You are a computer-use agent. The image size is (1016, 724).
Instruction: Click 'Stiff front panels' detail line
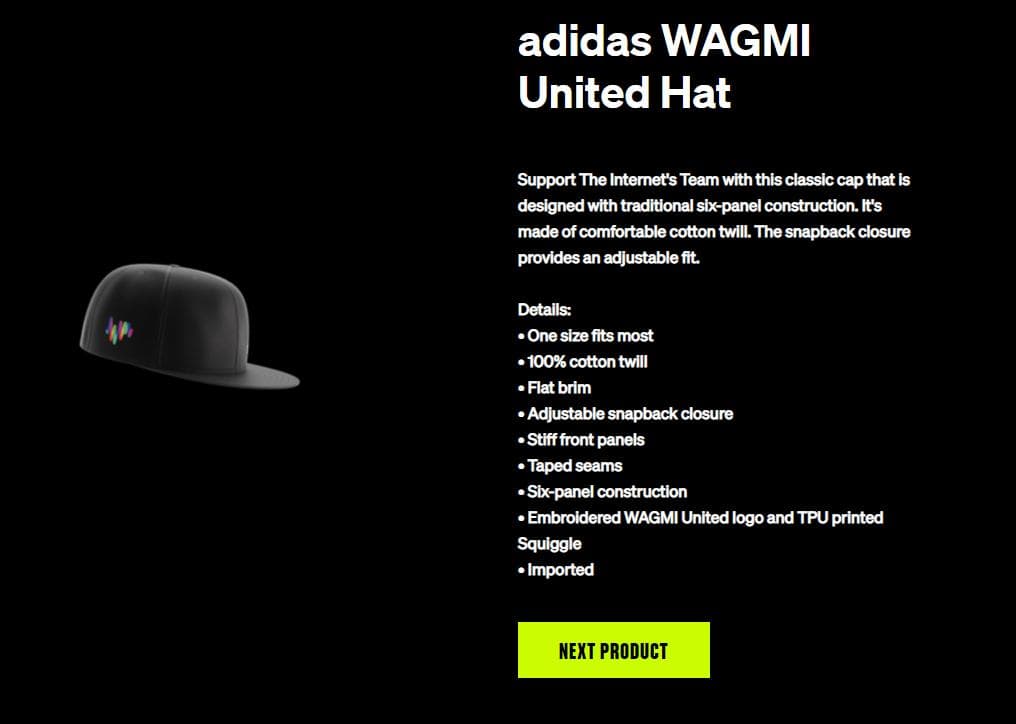point(581,439)
